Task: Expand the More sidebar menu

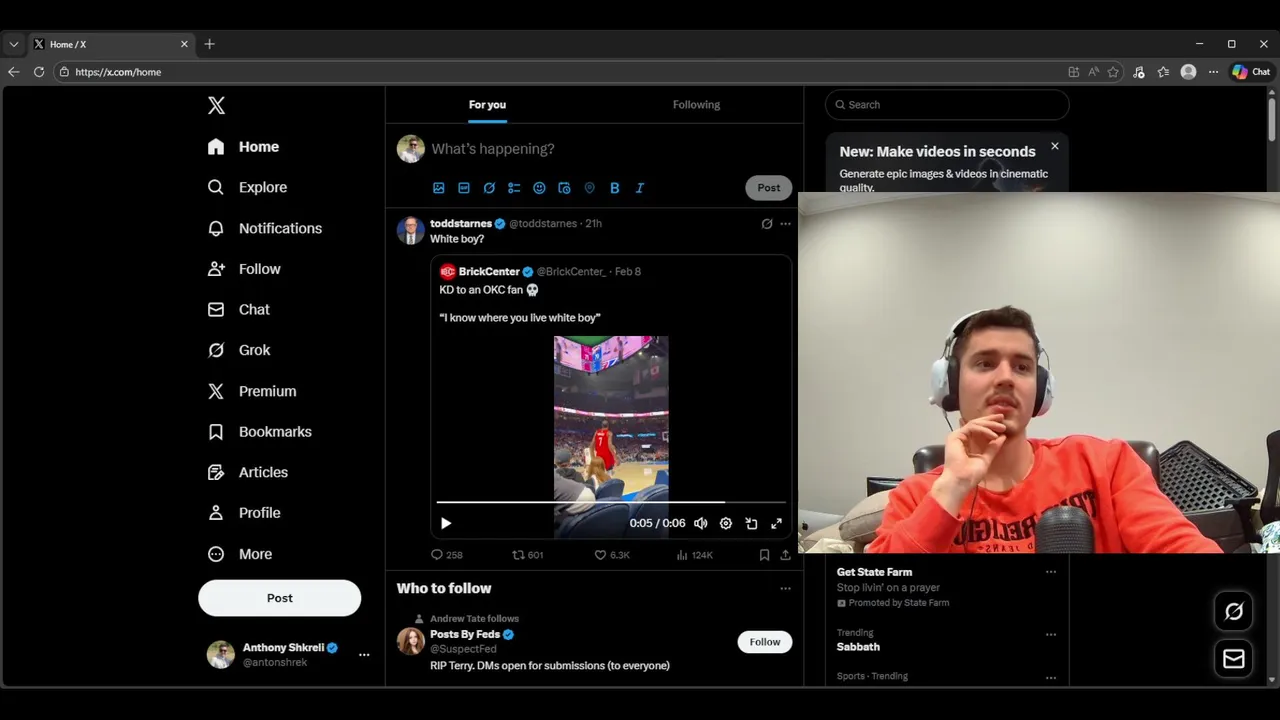Action: pyautogui.click(x=239, y=554)
